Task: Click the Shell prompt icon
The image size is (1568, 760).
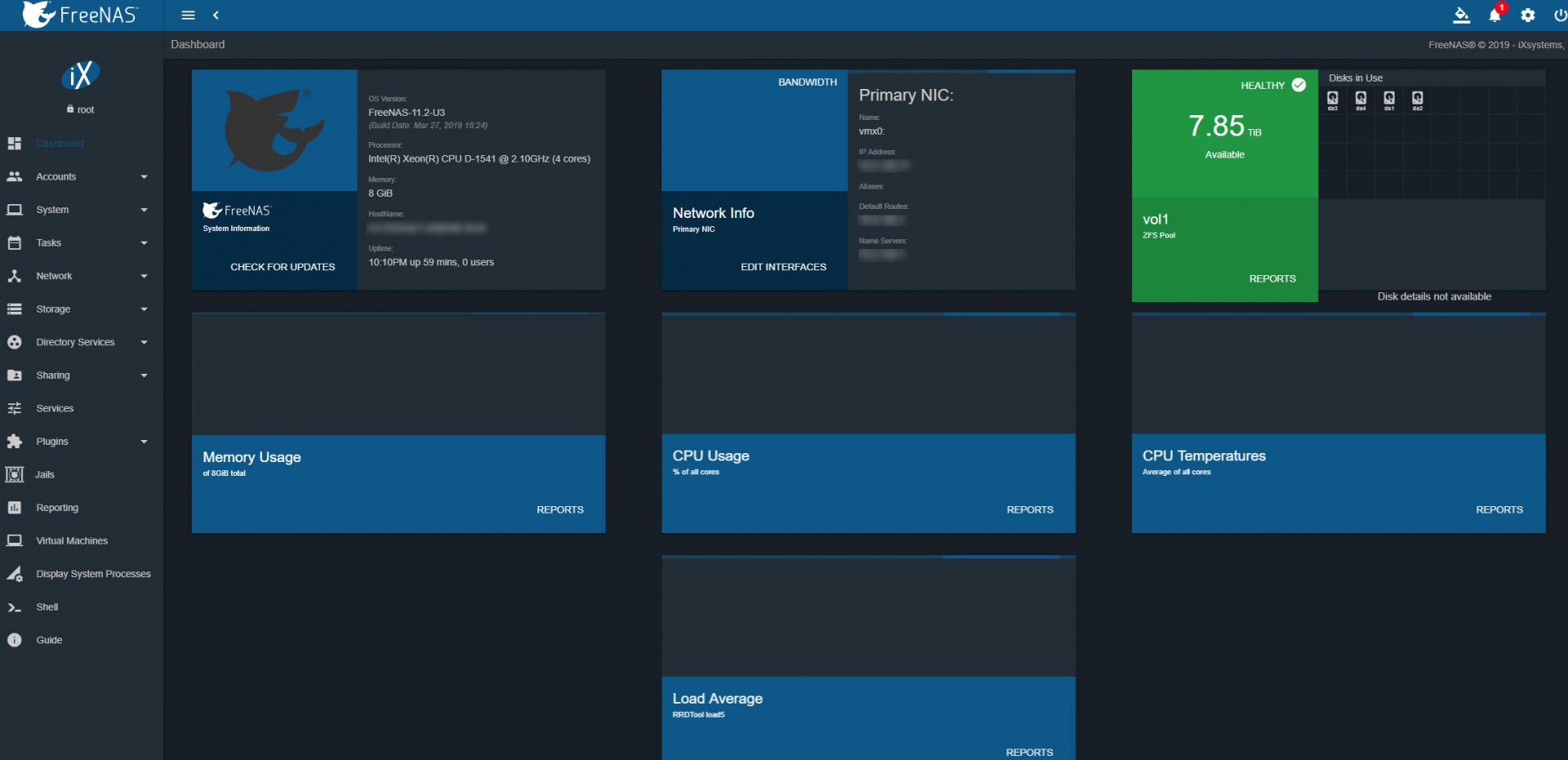Action: click(14, 607)
